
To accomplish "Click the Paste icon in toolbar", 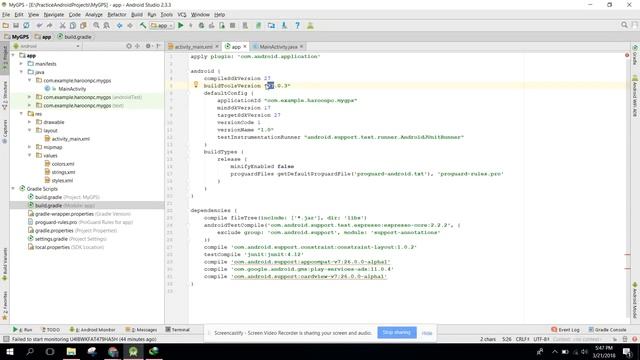I will click(83, 25).
